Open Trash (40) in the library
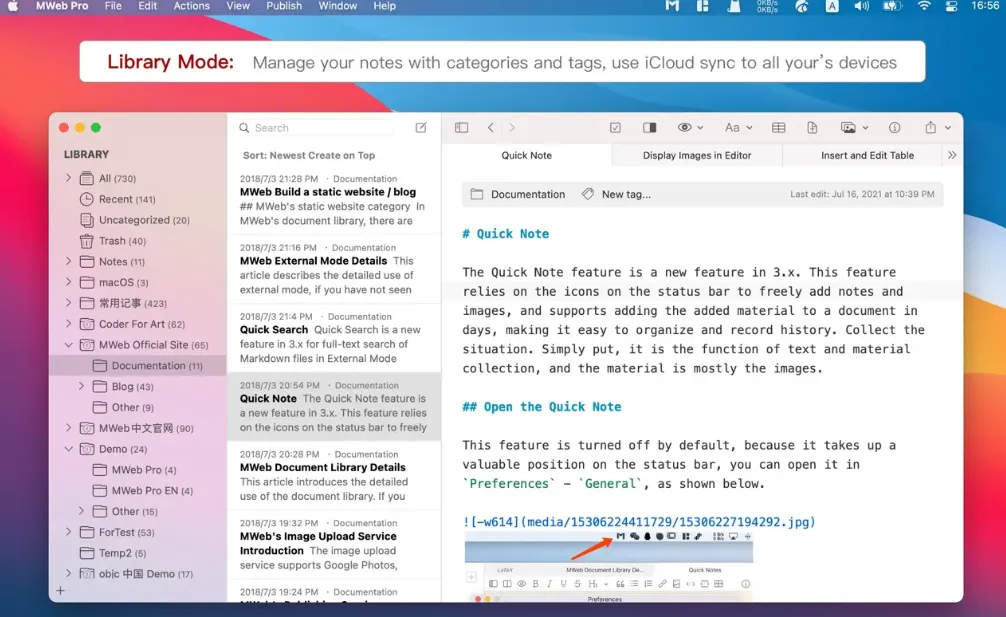 122,241
